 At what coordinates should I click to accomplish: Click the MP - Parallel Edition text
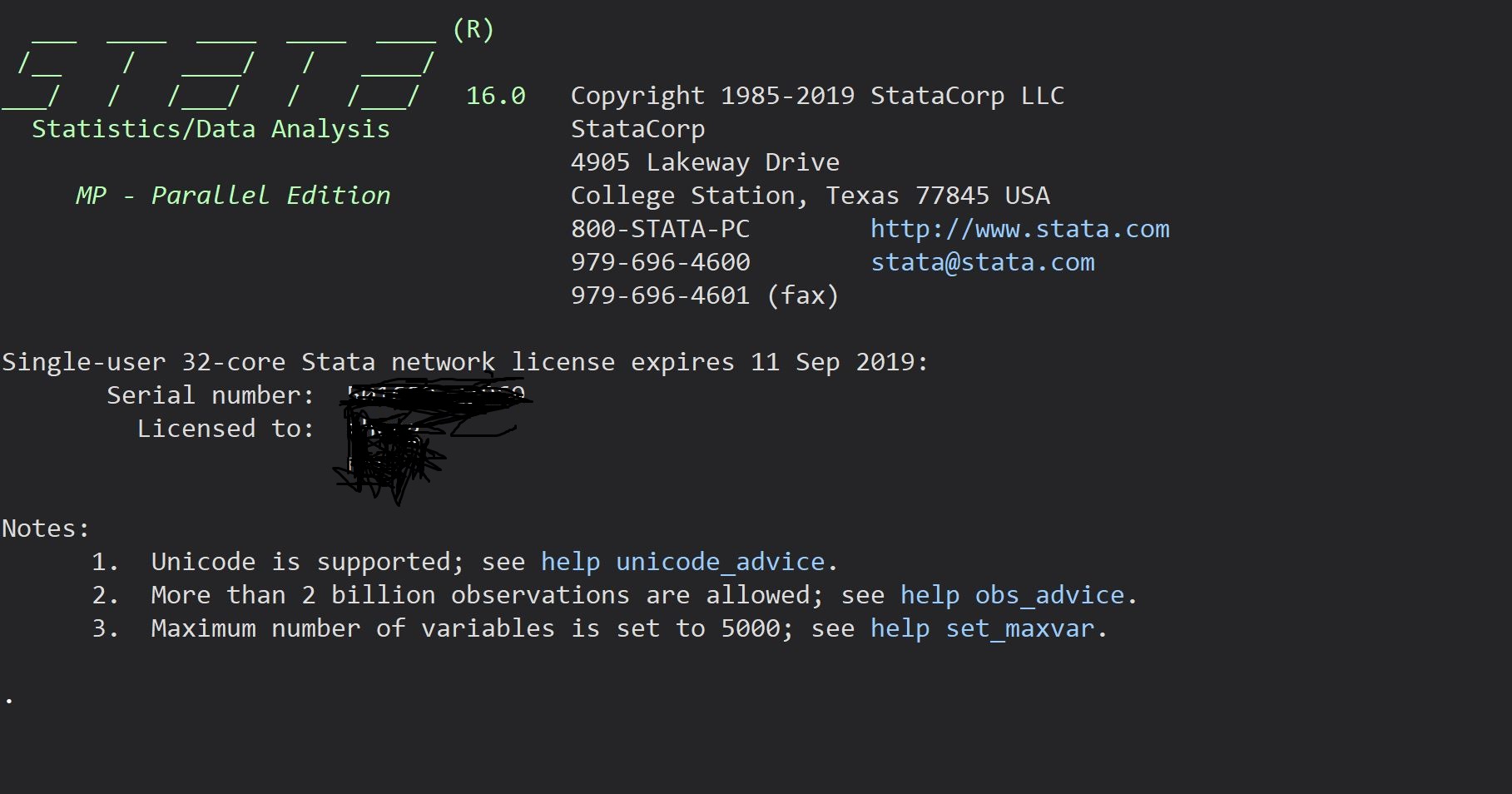(232, 196)
